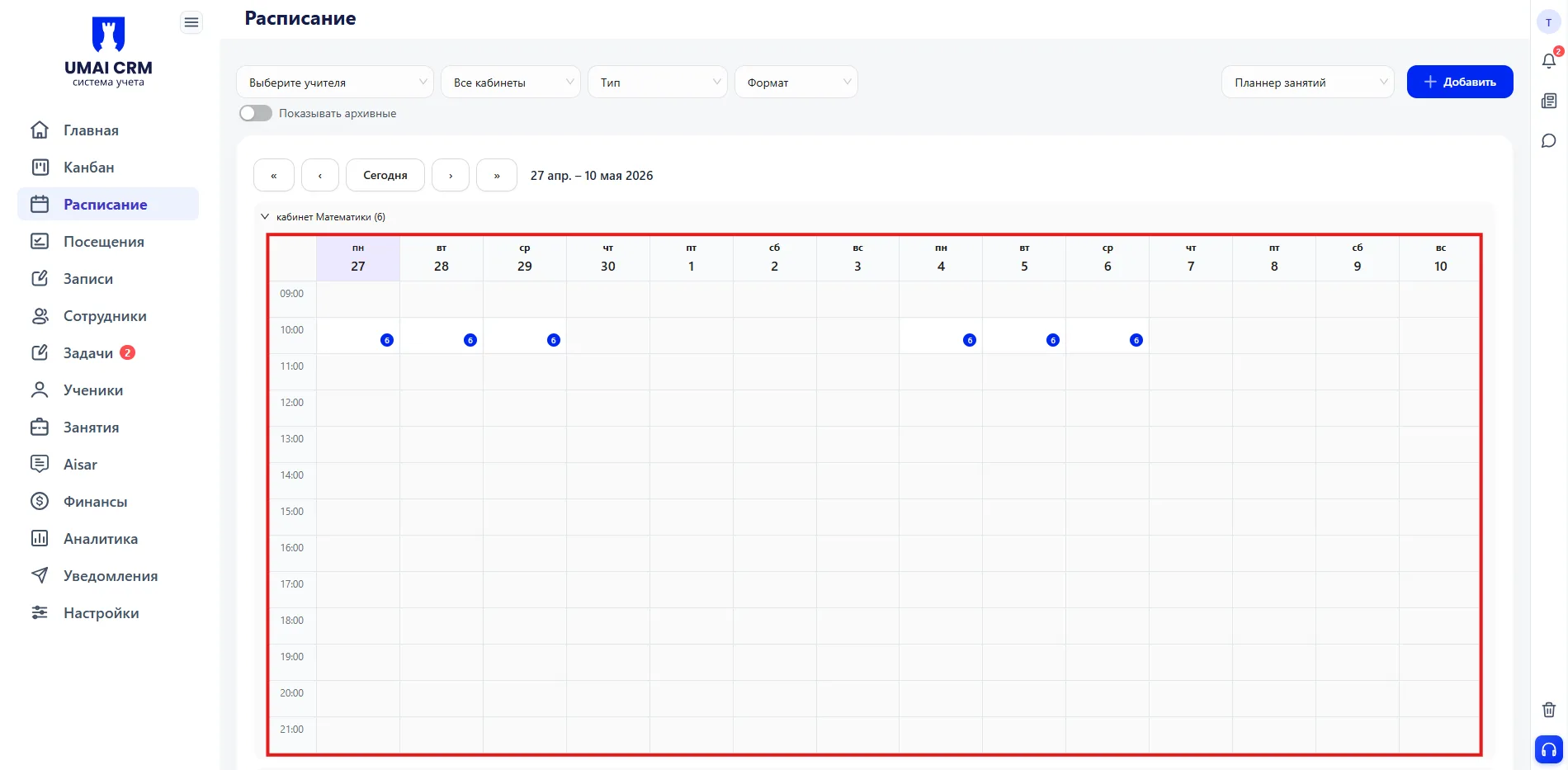Collapse sidebar with hamburger menu icon
The width and height of the screenshot is (1568, 770).
click(x=191, y=22)
